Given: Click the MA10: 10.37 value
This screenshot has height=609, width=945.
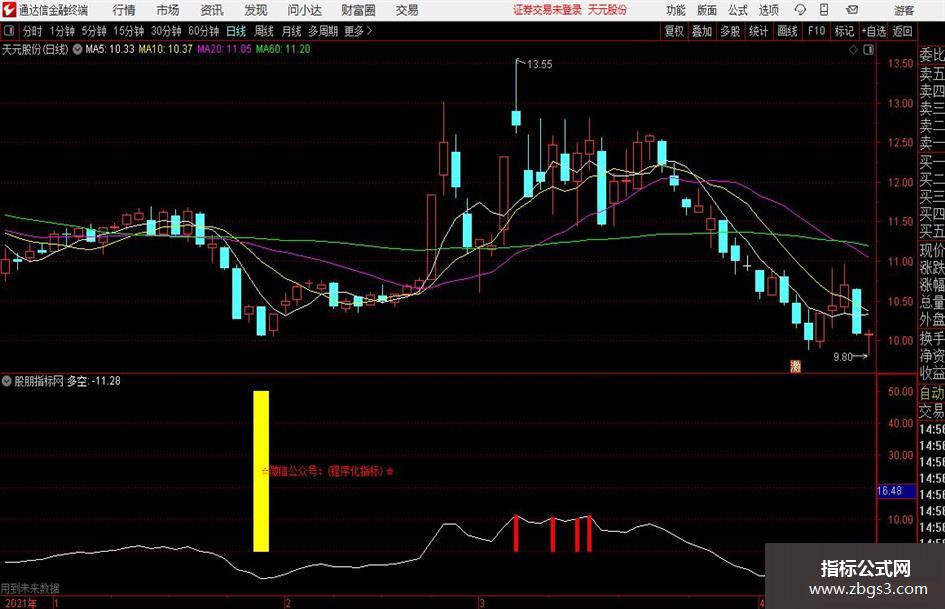Looking at the screenshot, I should [x=165, y=49].
